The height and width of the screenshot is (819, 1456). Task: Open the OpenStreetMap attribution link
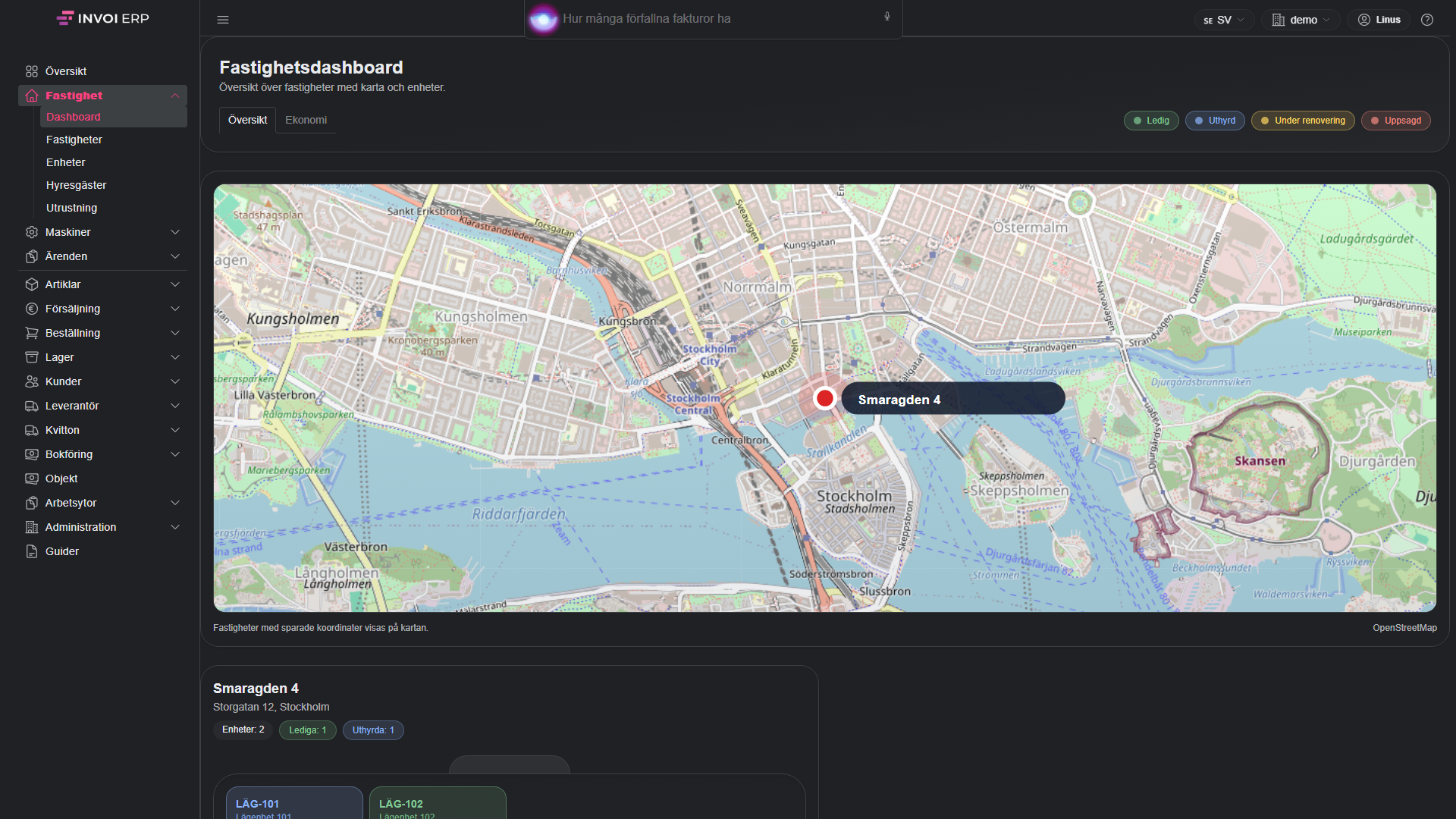click(x=1404, y=628)
